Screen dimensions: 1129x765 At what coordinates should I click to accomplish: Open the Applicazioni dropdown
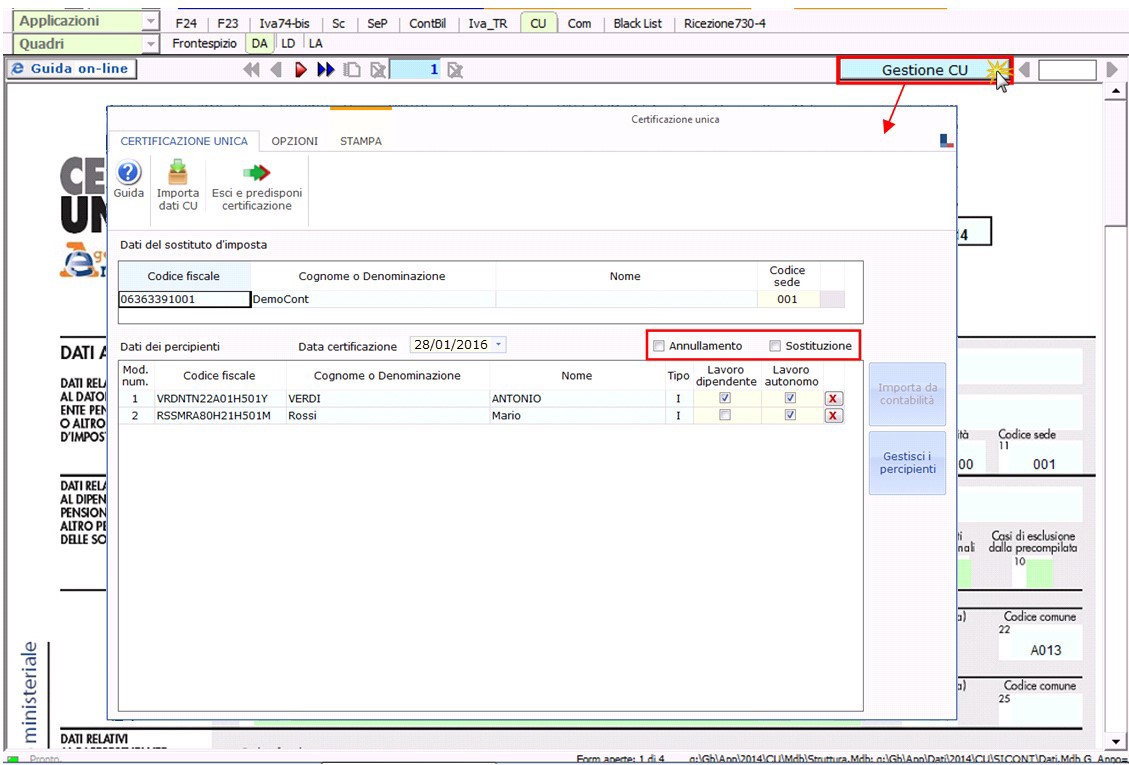[150, 22]
